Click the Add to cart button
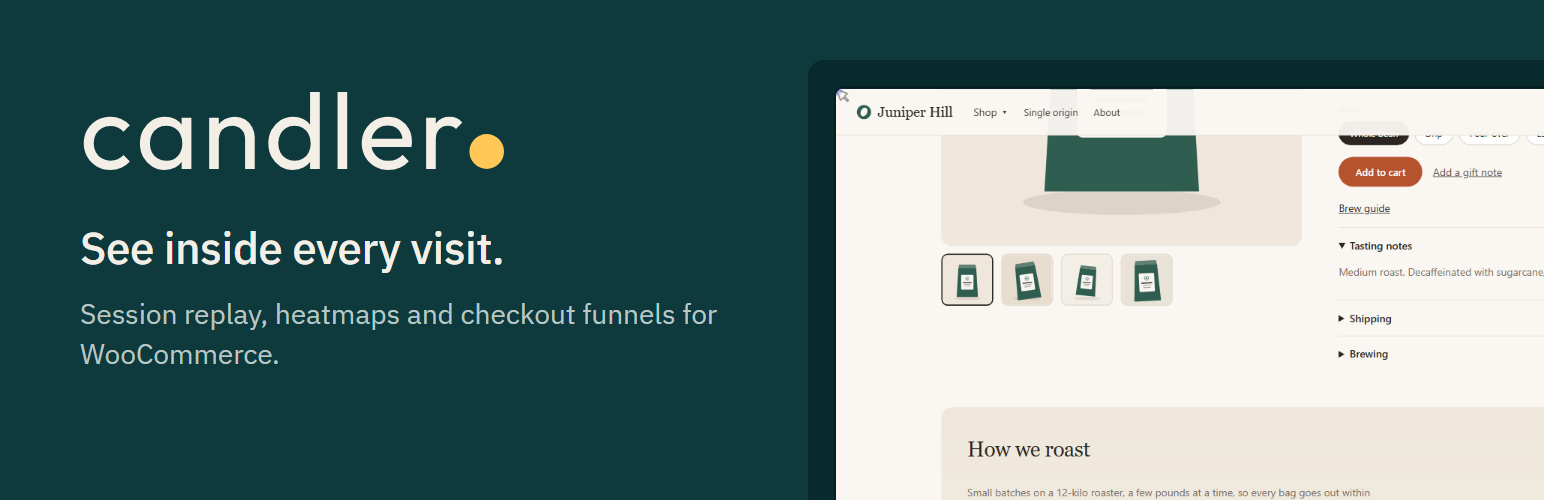 point(1380,172)
